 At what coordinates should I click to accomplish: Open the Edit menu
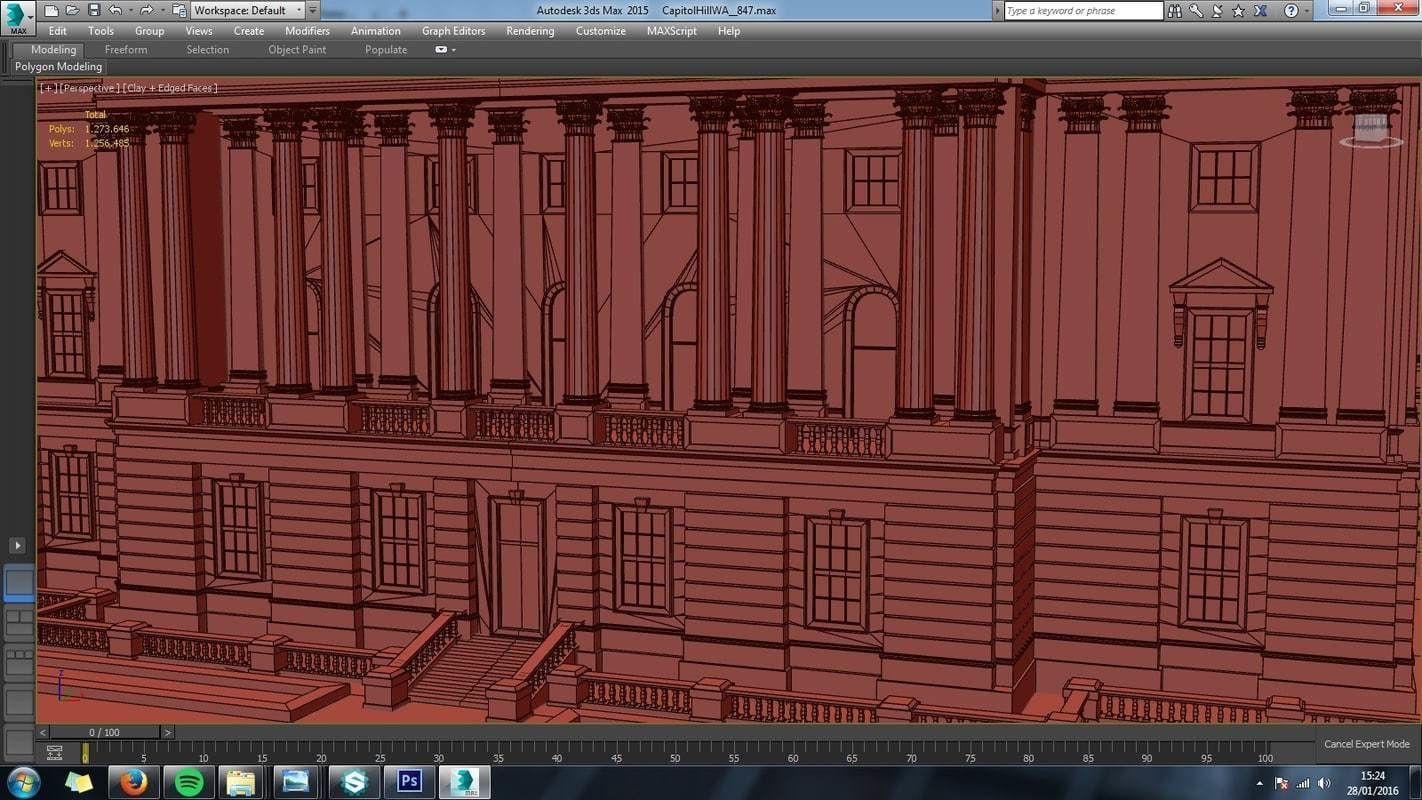(x=58, y=31)
